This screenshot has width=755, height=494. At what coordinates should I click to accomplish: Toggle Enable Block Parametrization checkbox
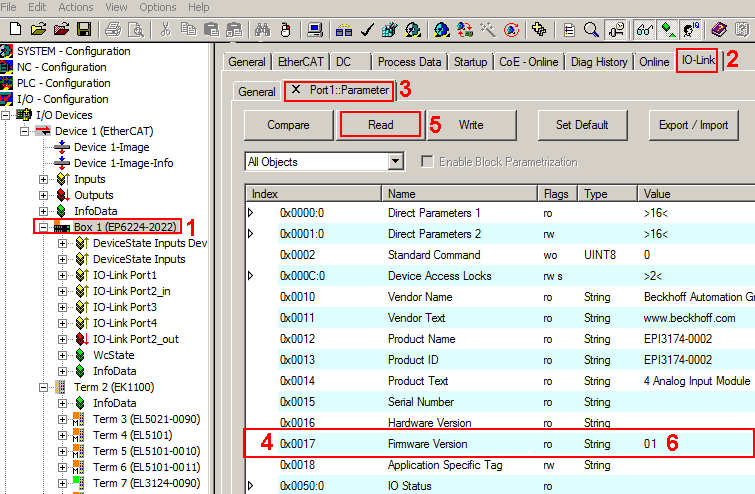pyautogui.click(x=427, y=161)
